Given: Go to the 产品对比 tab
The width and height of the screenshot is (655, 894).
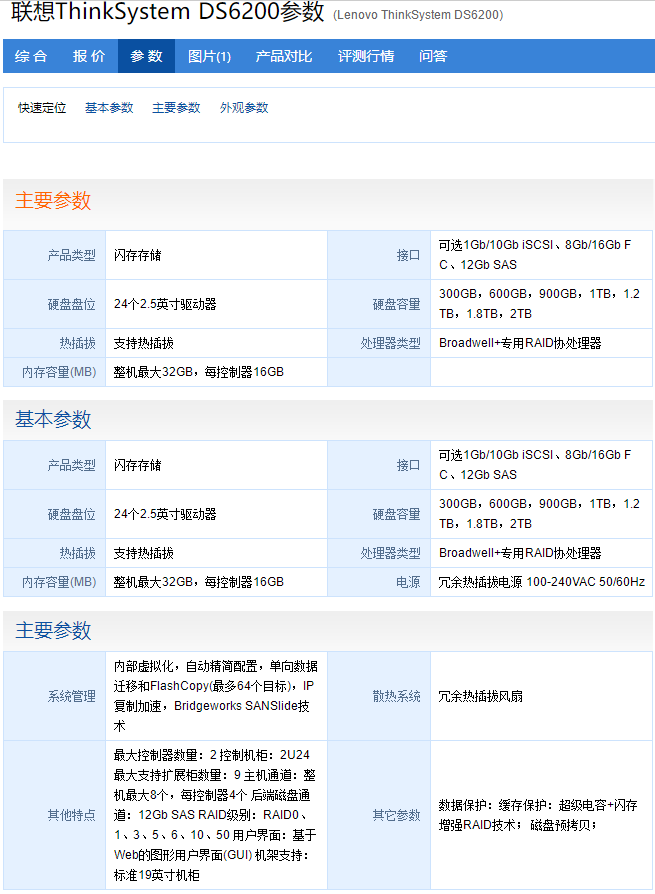Looking at the screenshot, I should coord(283,56).
